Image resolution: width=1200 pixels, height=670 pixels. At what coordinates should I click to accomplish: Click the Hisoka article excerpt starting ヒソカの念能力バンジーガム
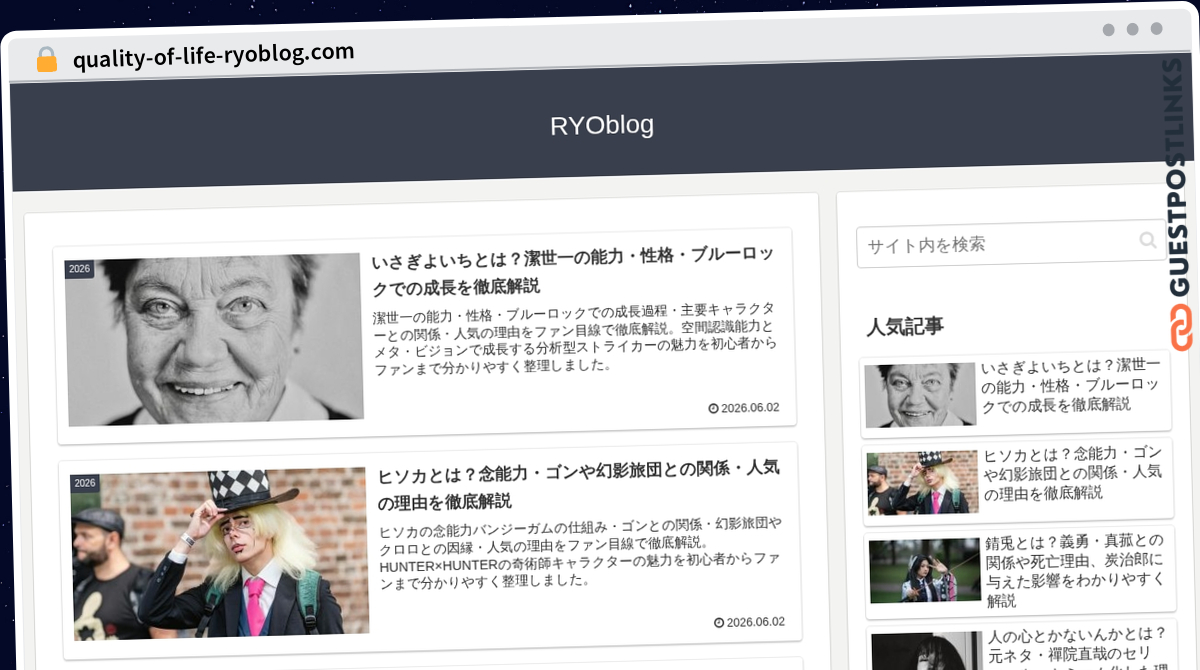pyautogui.click(x=581, y=551)
